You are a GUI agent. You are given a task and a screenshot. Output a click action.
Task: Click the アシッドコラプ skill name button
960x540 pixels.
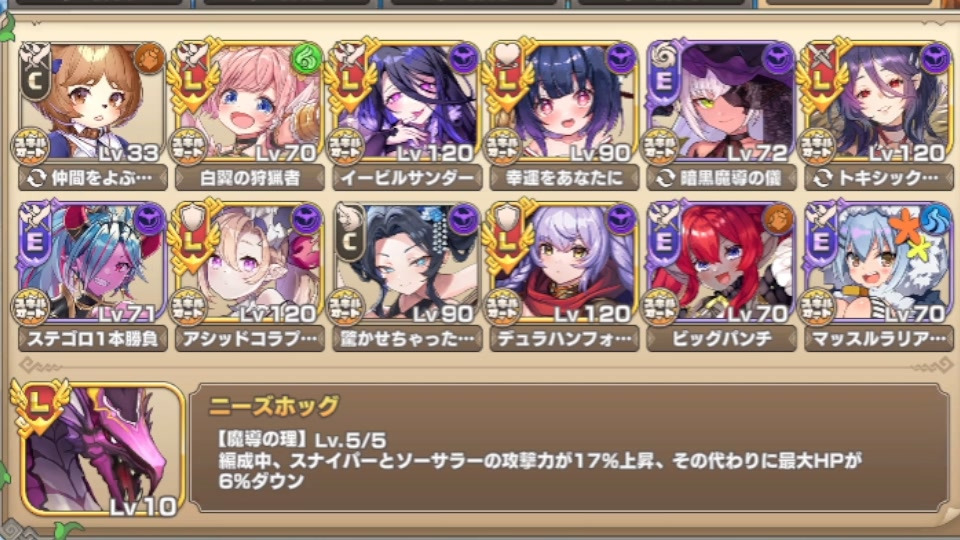(250, 339)
